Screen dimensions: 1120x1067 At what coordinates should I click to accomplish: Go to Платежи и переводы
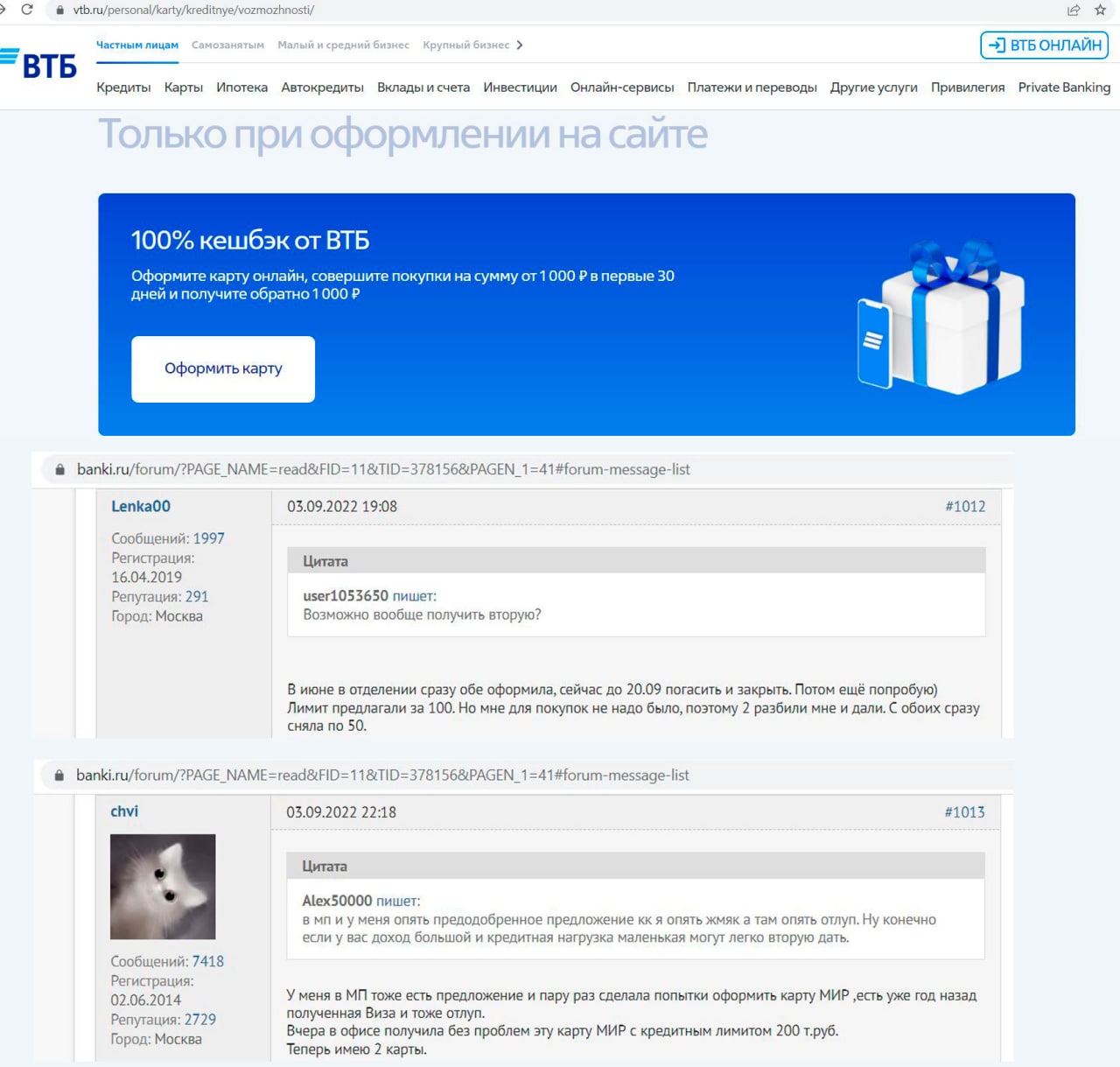coord(752,88)
